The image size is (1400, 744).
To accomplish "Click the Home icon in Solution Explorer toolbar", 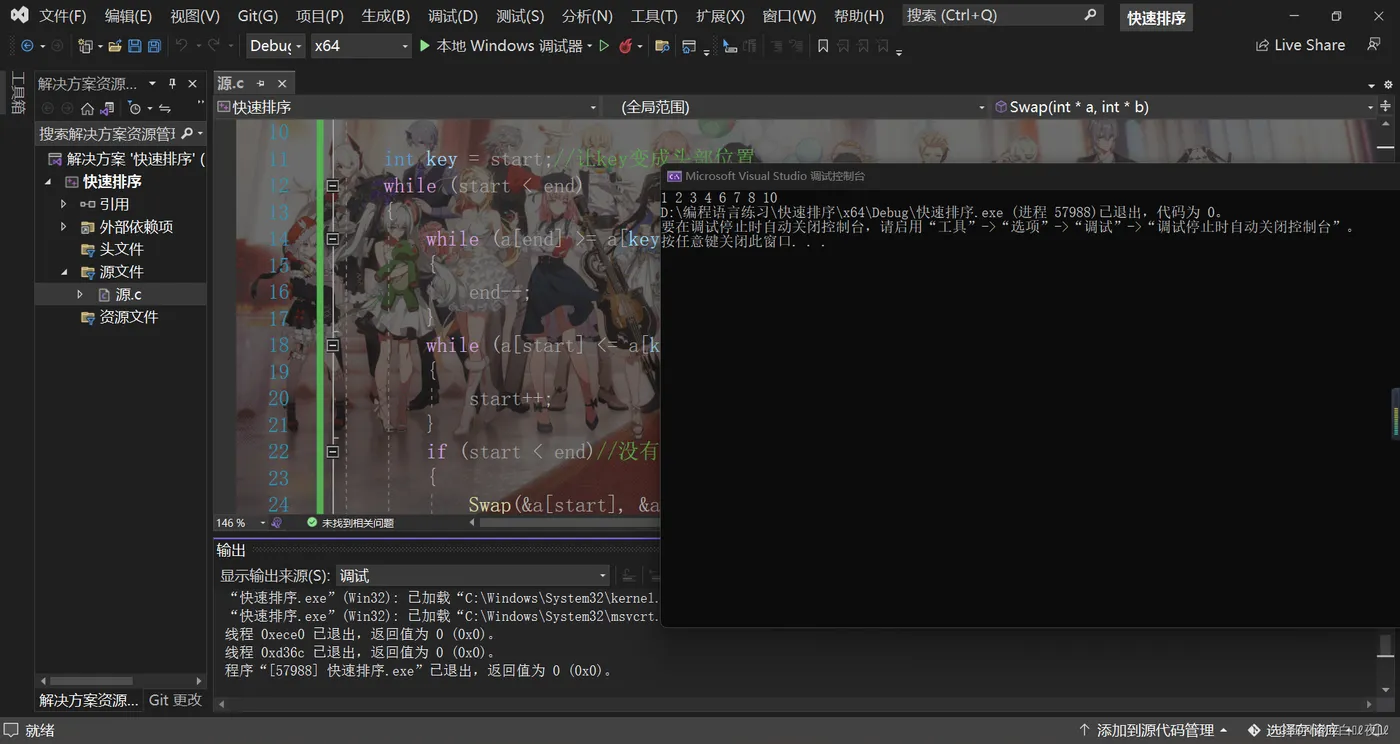I will (87, 108).
